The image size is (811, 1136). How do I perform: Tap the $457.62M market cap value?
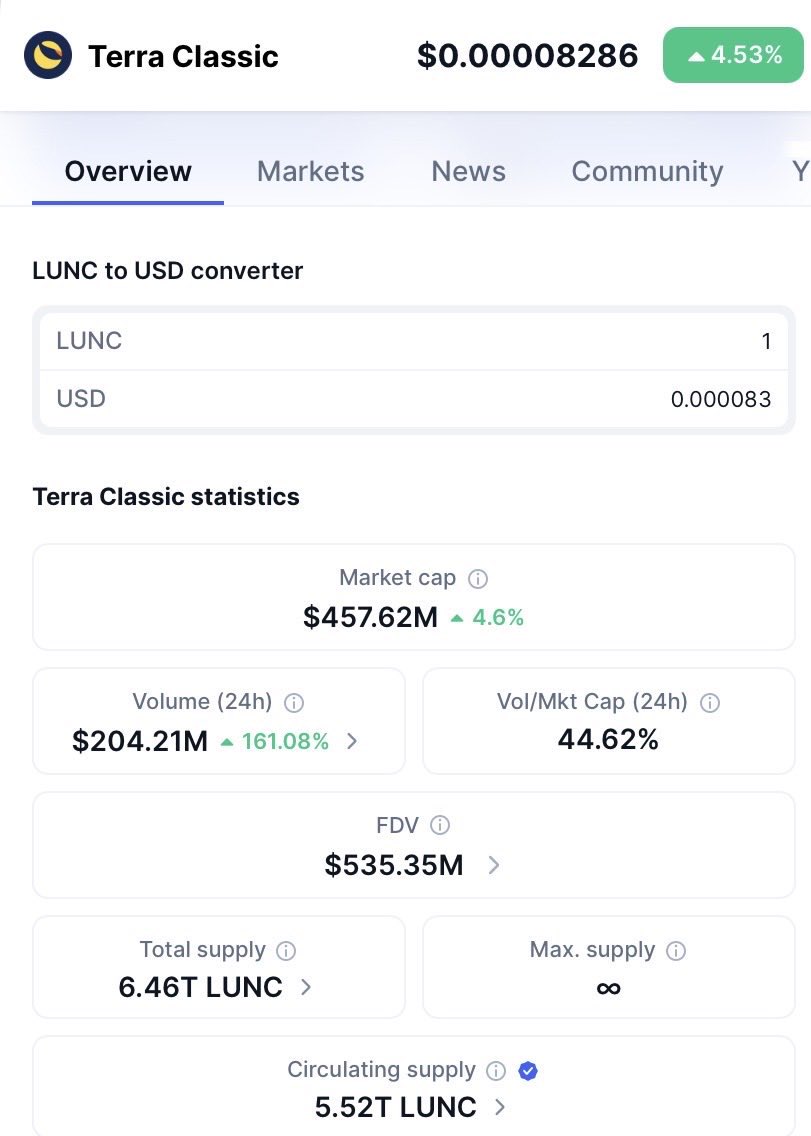pos(370,617)
